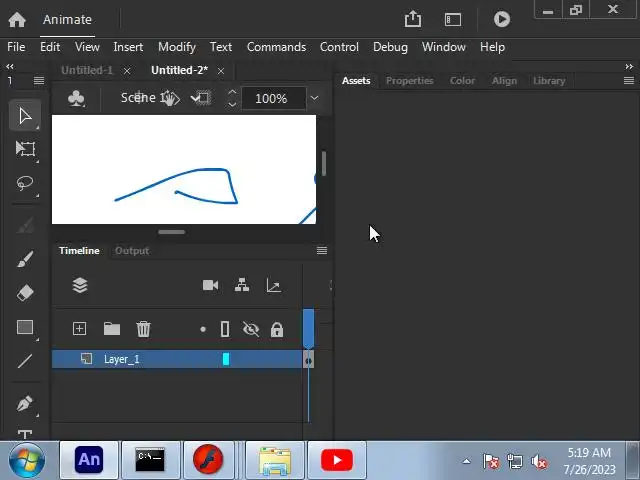Click the zoom stepper arrows

[232, 98]
